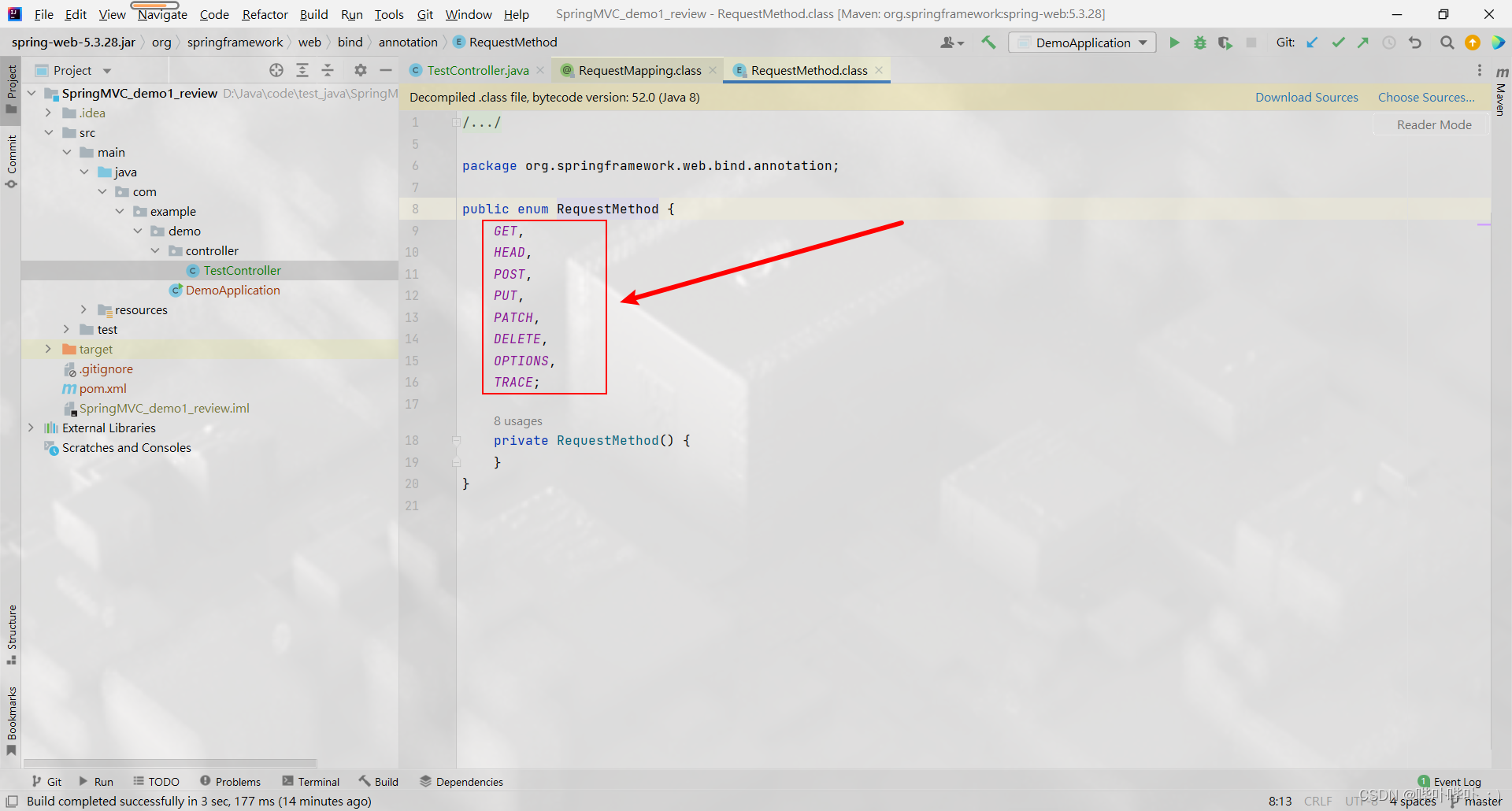Commit changes with green checkmark icon
The width and height of the screenshot is (1512, 811).
click(1338, 43)
